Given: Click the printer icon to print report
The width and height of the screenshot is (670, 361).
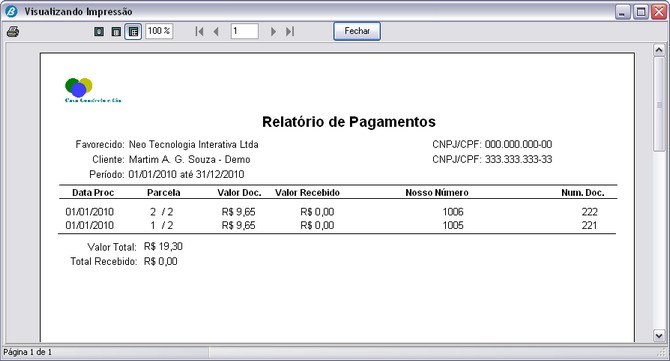Looking at the screenshot, I should click(x=13, y=32).
